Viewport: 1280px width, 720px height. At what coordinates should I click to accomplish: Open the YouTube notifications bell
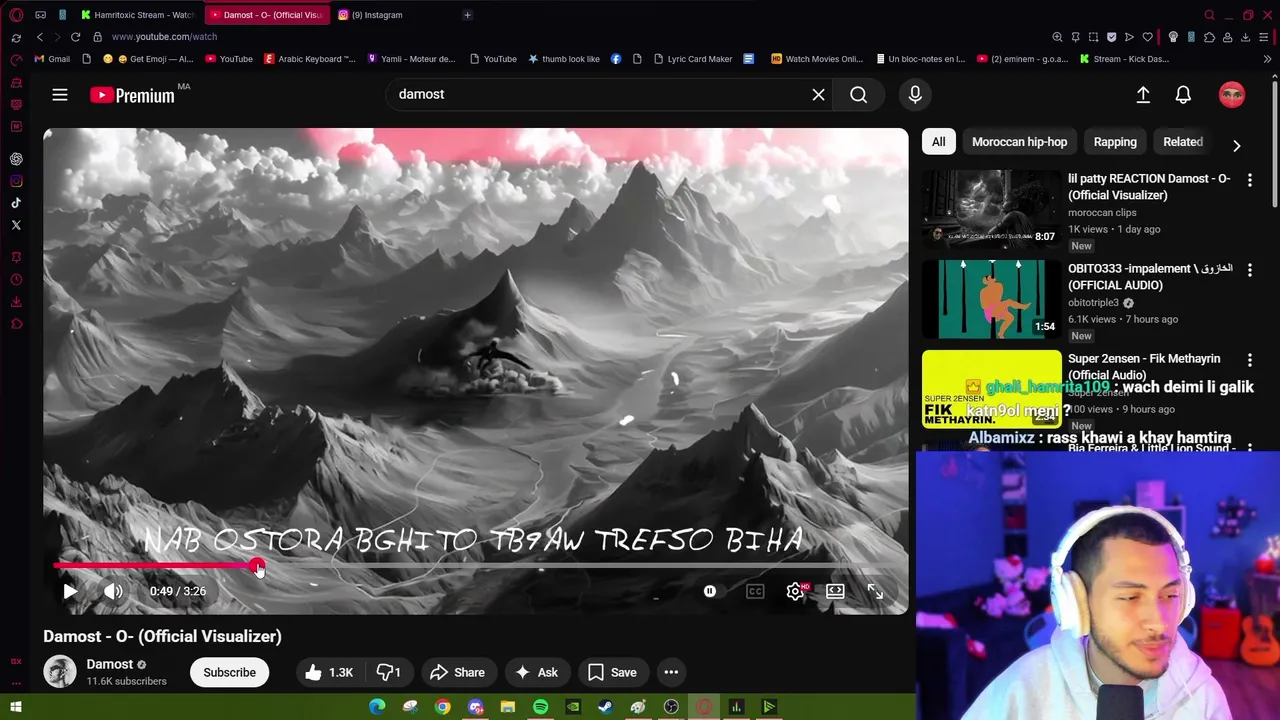coord(1183,94)
